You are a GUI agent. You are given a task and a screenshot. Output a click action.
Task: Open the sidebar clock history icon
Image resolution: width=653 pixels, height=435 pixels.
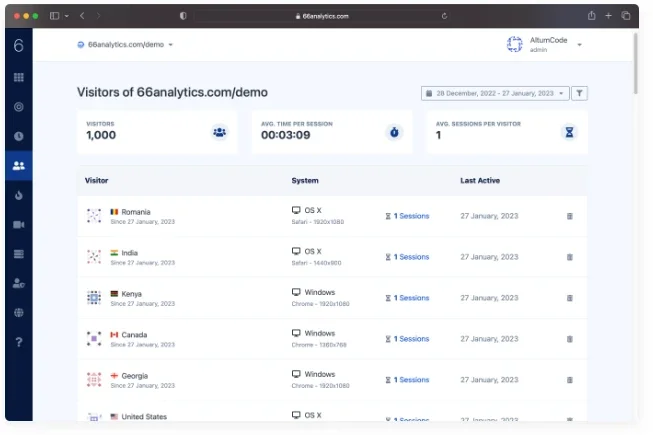(19, 136)
